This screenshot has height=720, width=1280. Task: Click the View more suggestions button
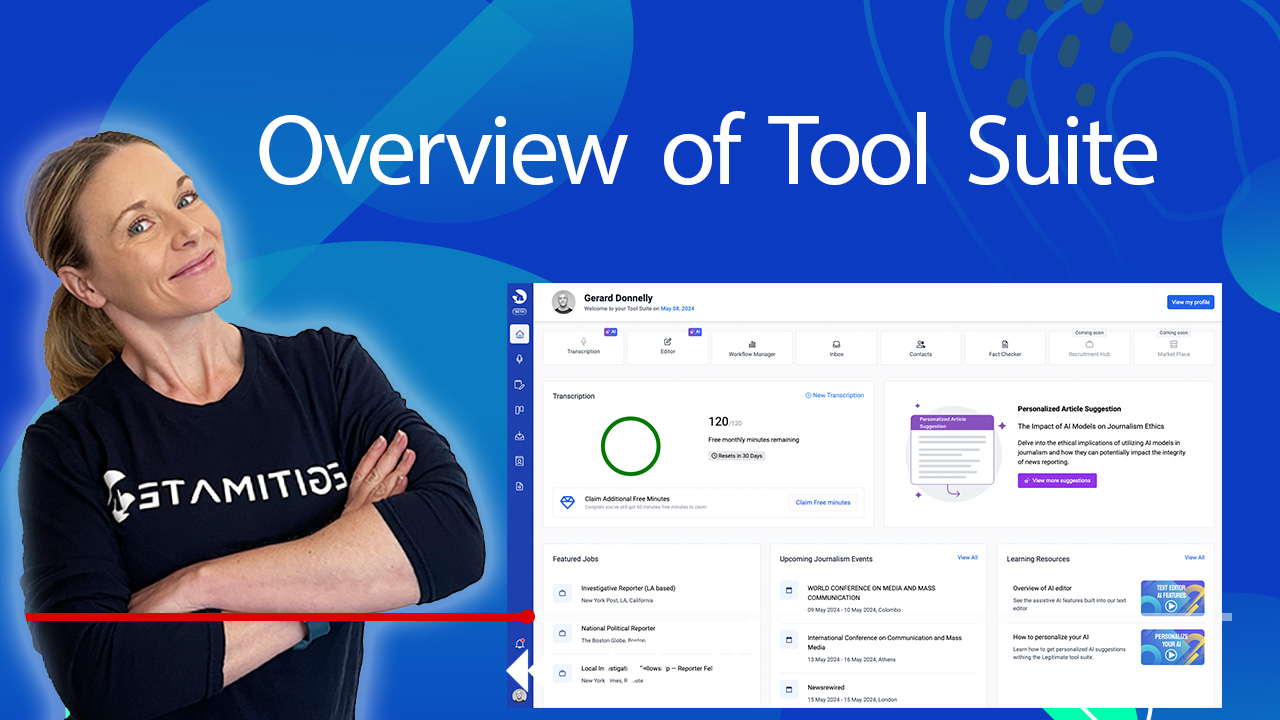[x=1057, y=481]
